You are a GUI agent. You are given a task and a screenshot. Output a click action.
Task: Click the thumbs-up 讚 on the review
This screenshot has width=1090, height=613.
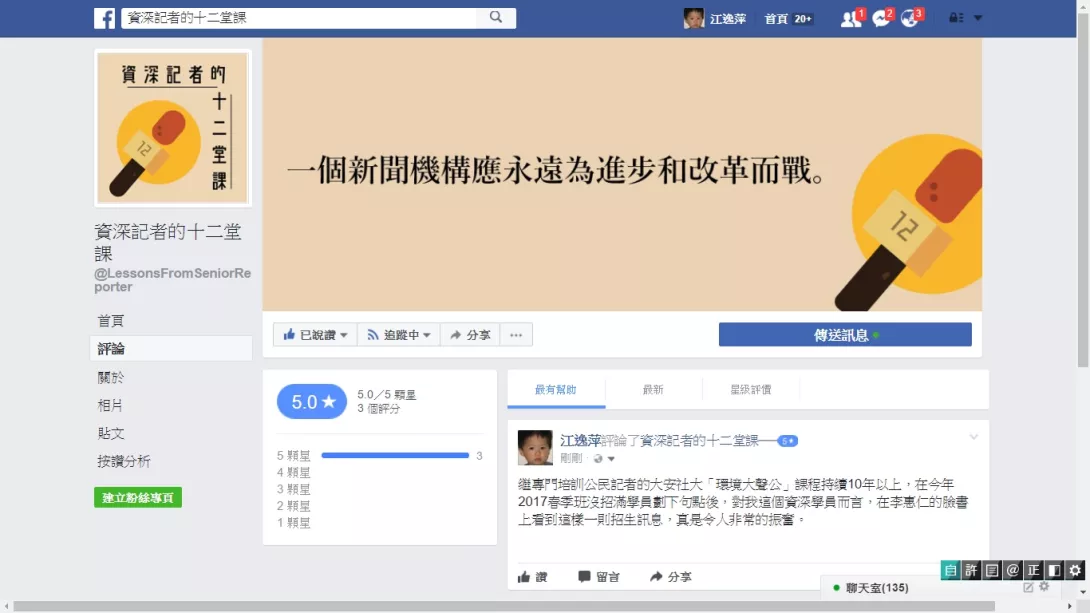[532, 577]
